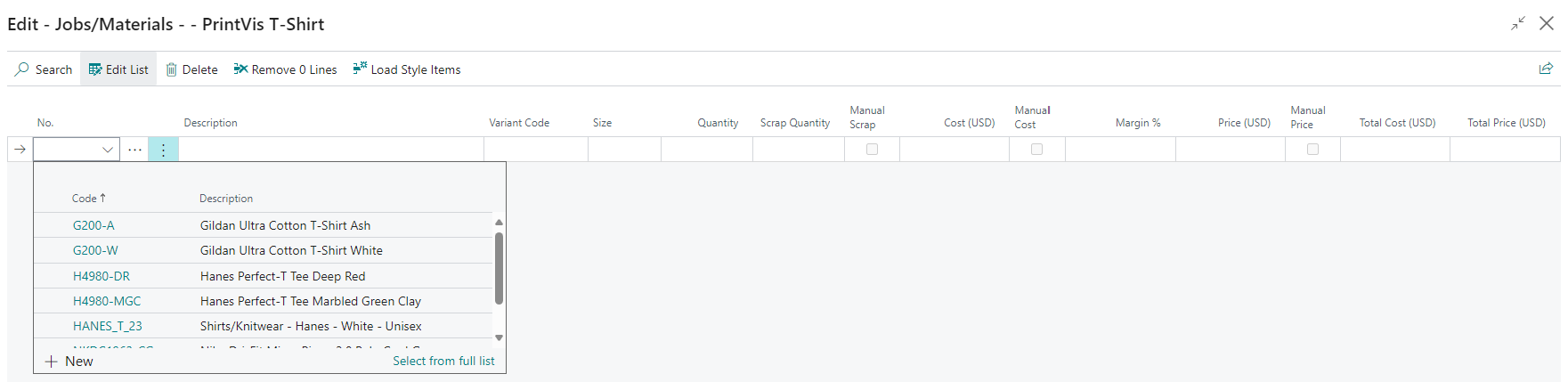Click the Delete trash icon
Screen dimensions: 1568x382
pyautogui.click(x=172, y=69)
